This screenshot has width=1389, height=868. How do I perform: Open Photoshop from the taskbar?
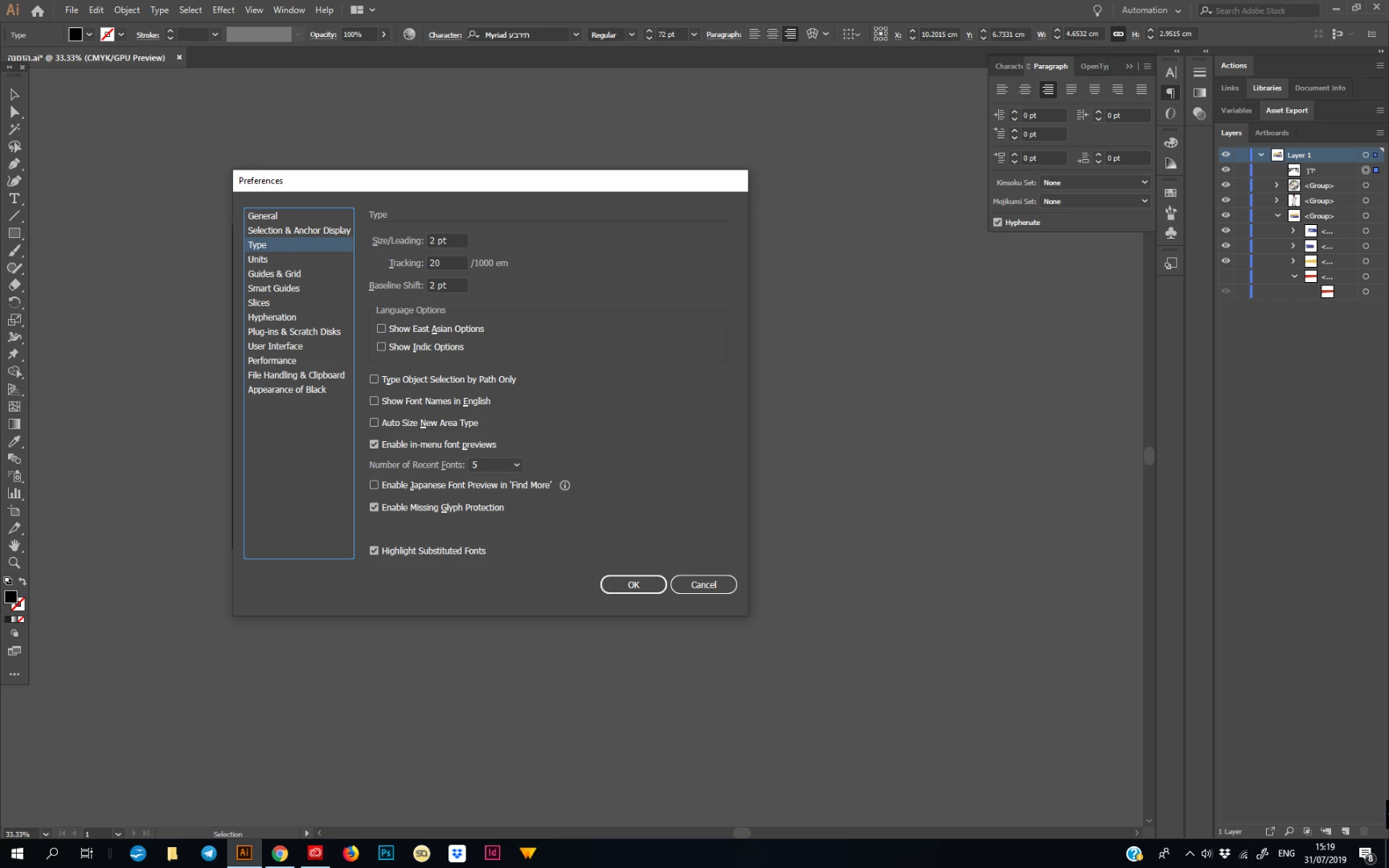[x=386, y=853]
